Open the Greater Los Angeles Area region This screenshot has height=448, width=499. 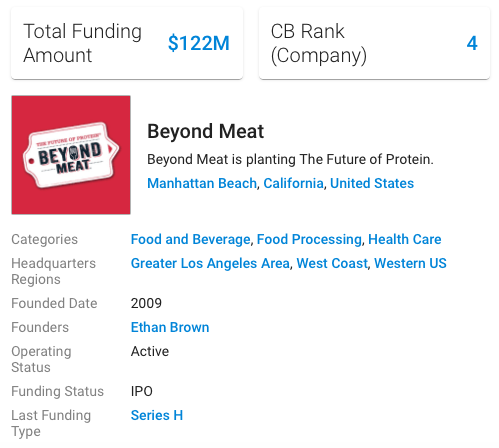[x=210, y=263]
